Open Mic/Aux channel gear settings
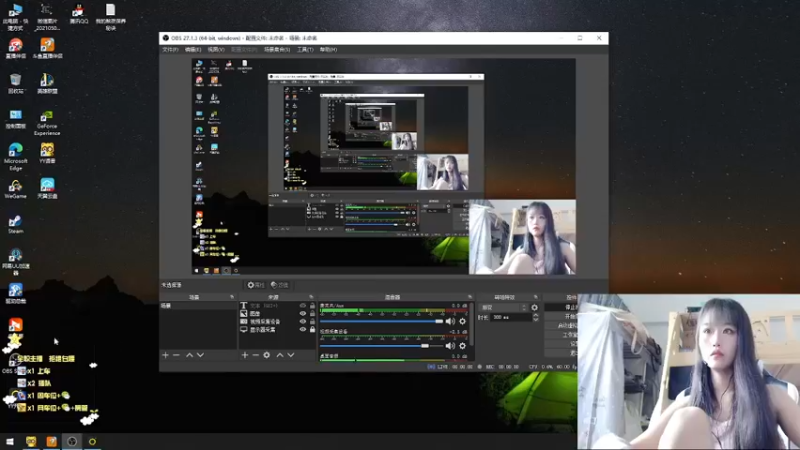This screenshot has width=800, height=450. 462,321
